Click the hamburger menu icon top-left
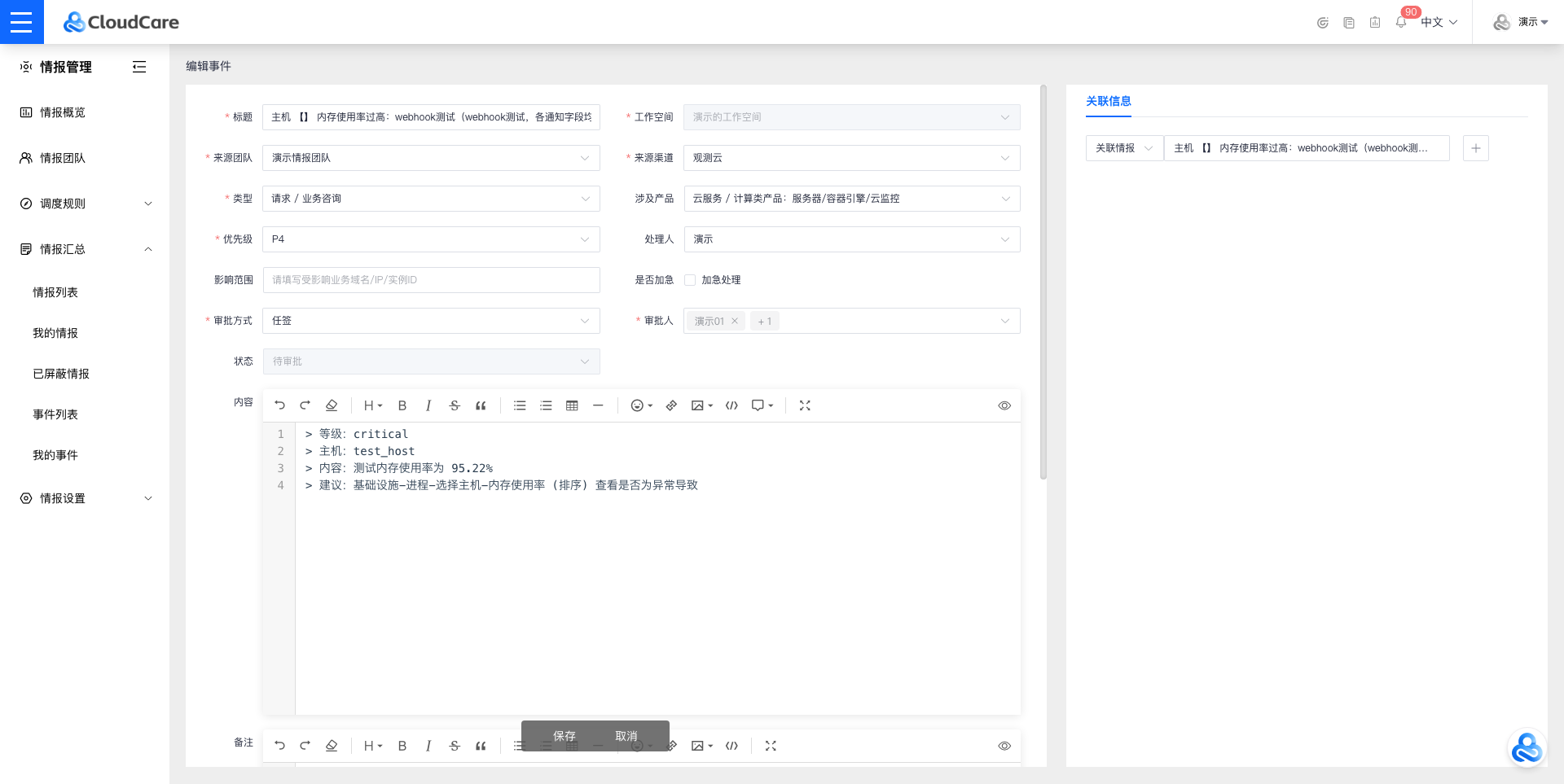 [x=21, y=22]
